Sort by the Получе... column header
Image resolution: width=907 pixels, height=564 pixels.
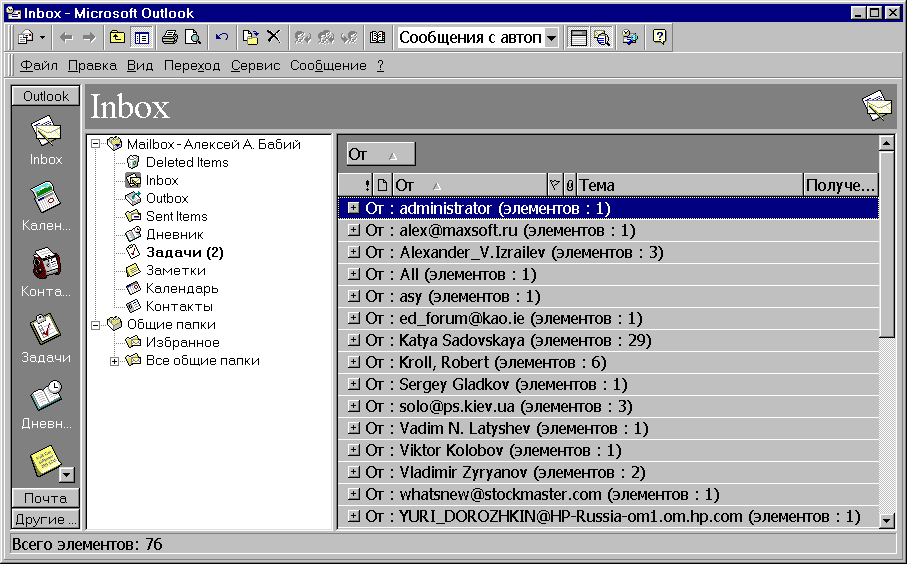840,185
